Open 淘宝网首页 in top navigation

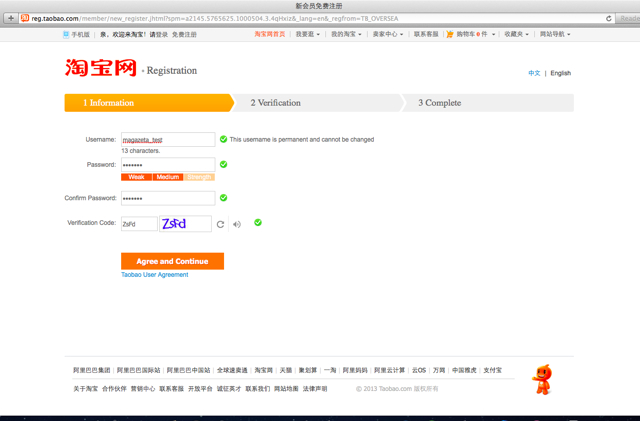click(270, 34)
